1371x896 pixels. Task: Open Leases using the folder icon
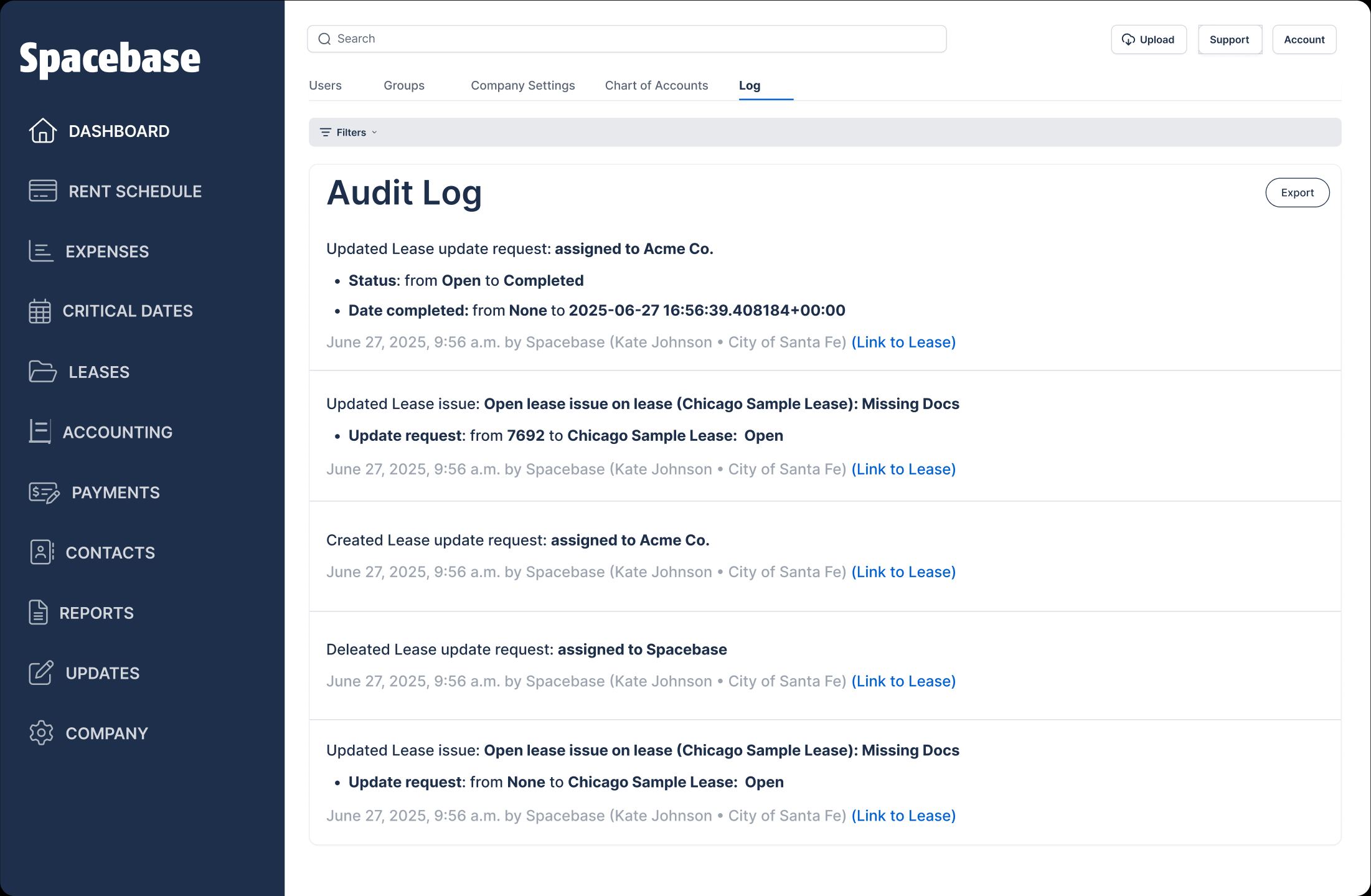coord(42,372)
